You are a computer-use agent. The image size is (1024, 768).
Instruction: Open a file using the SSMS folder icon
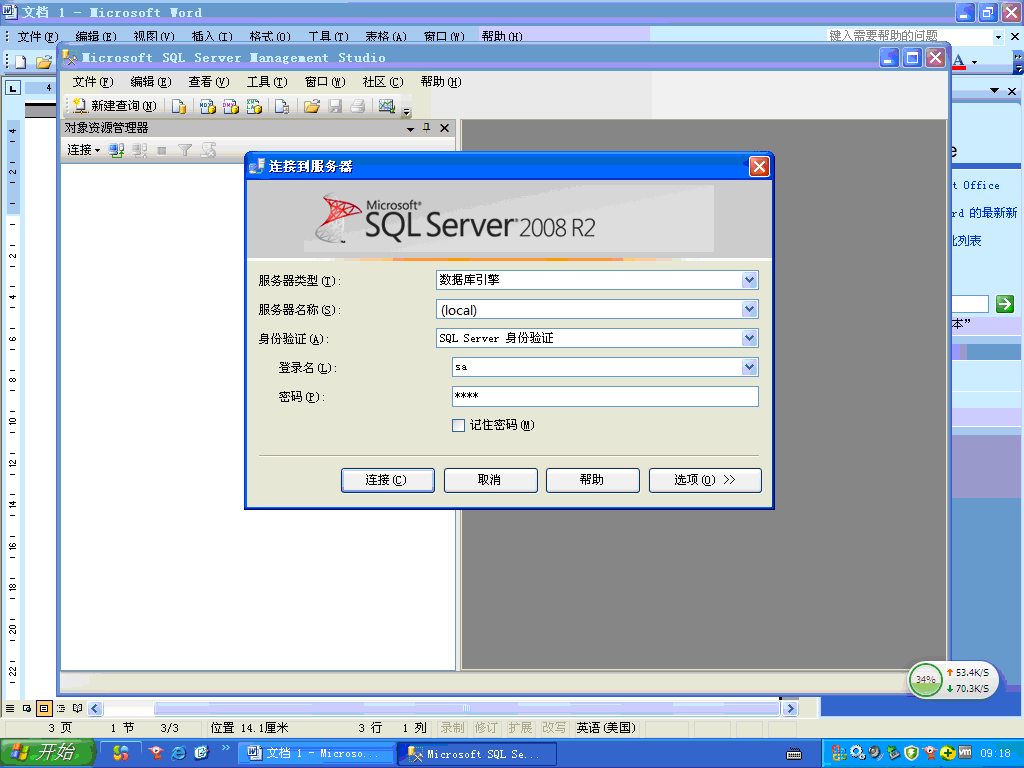pos(311,106)
